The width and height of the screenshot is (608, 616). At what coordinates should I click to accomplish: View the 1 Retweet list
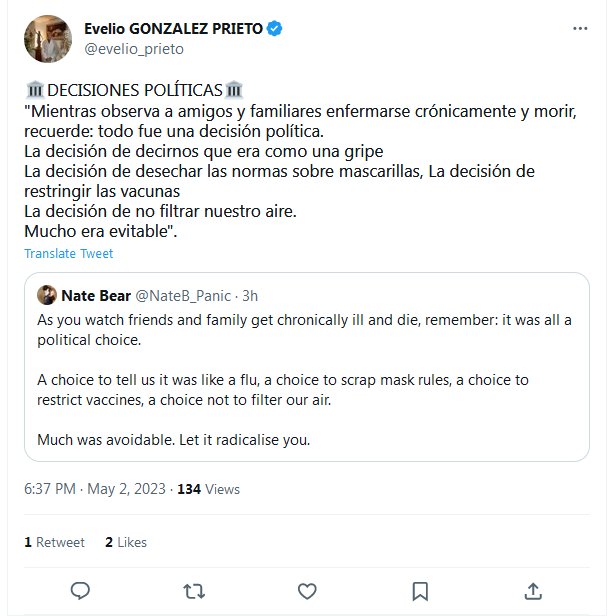click(x=55, y=542)
